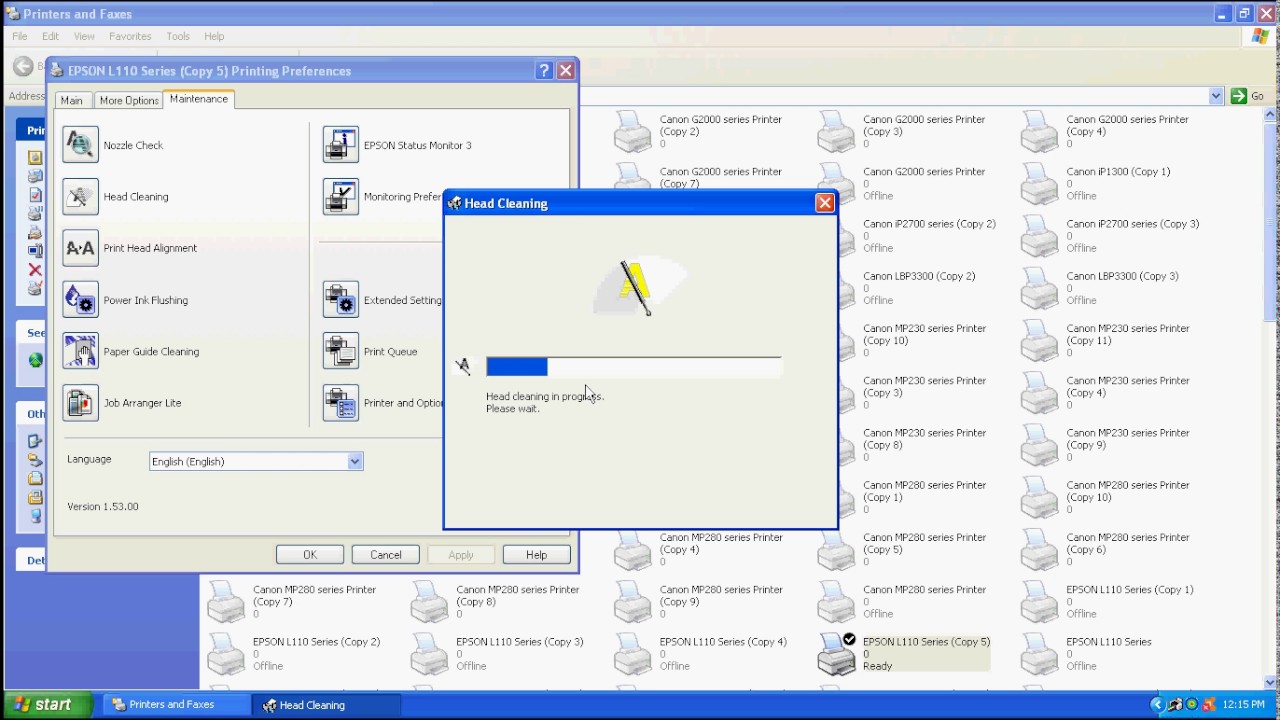Viewport: 1280px width, 720px height.
Task: Click the context help question mark button
Action: click(x=544, y=70)
